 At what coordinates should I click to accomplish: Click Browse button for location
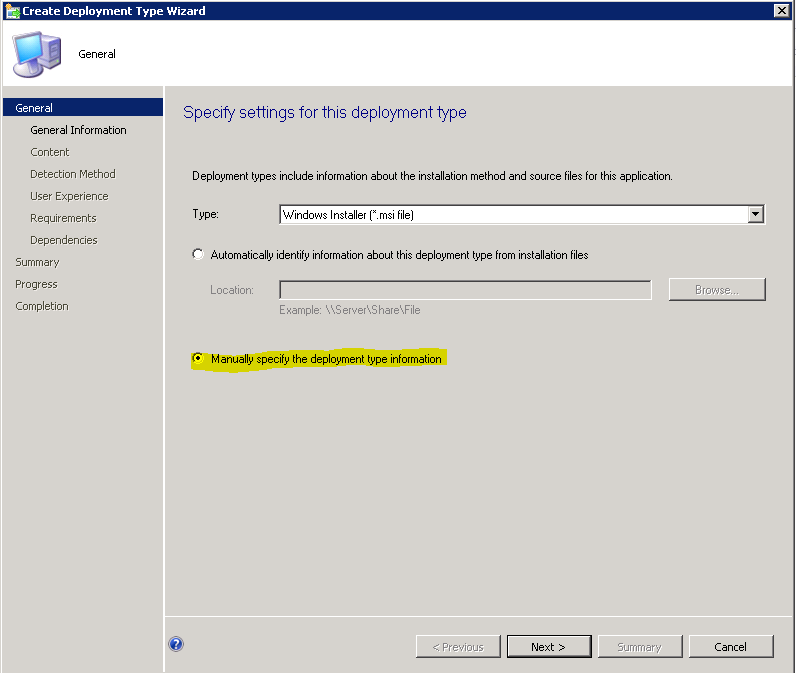[x=717, y=289]
